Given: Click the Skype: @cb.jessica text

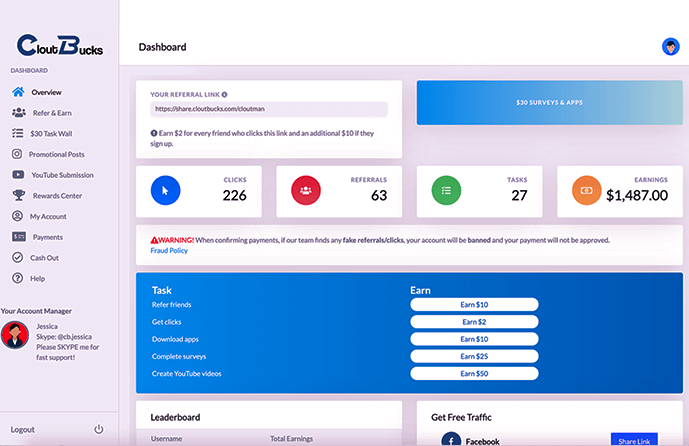Looking at the screenshot, I should point(64,337).
